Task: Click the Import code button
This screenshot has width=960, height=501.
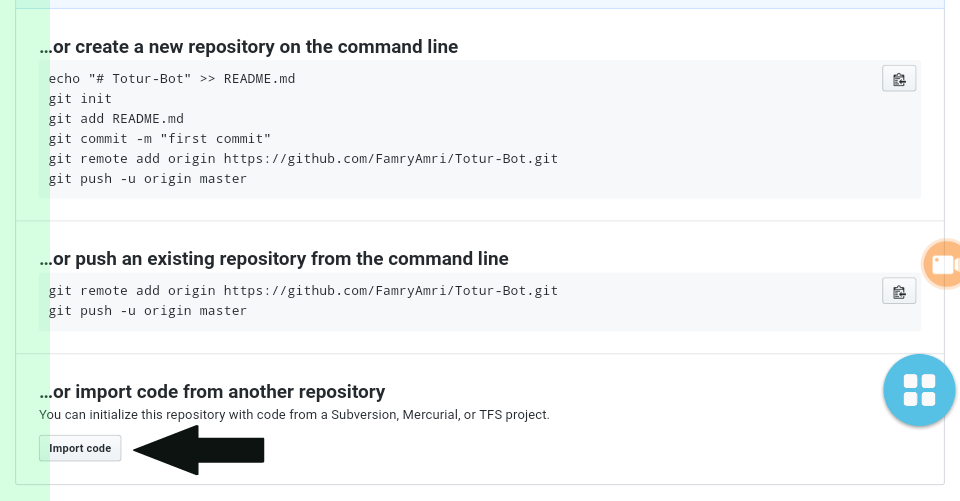Action: point(80,448)
